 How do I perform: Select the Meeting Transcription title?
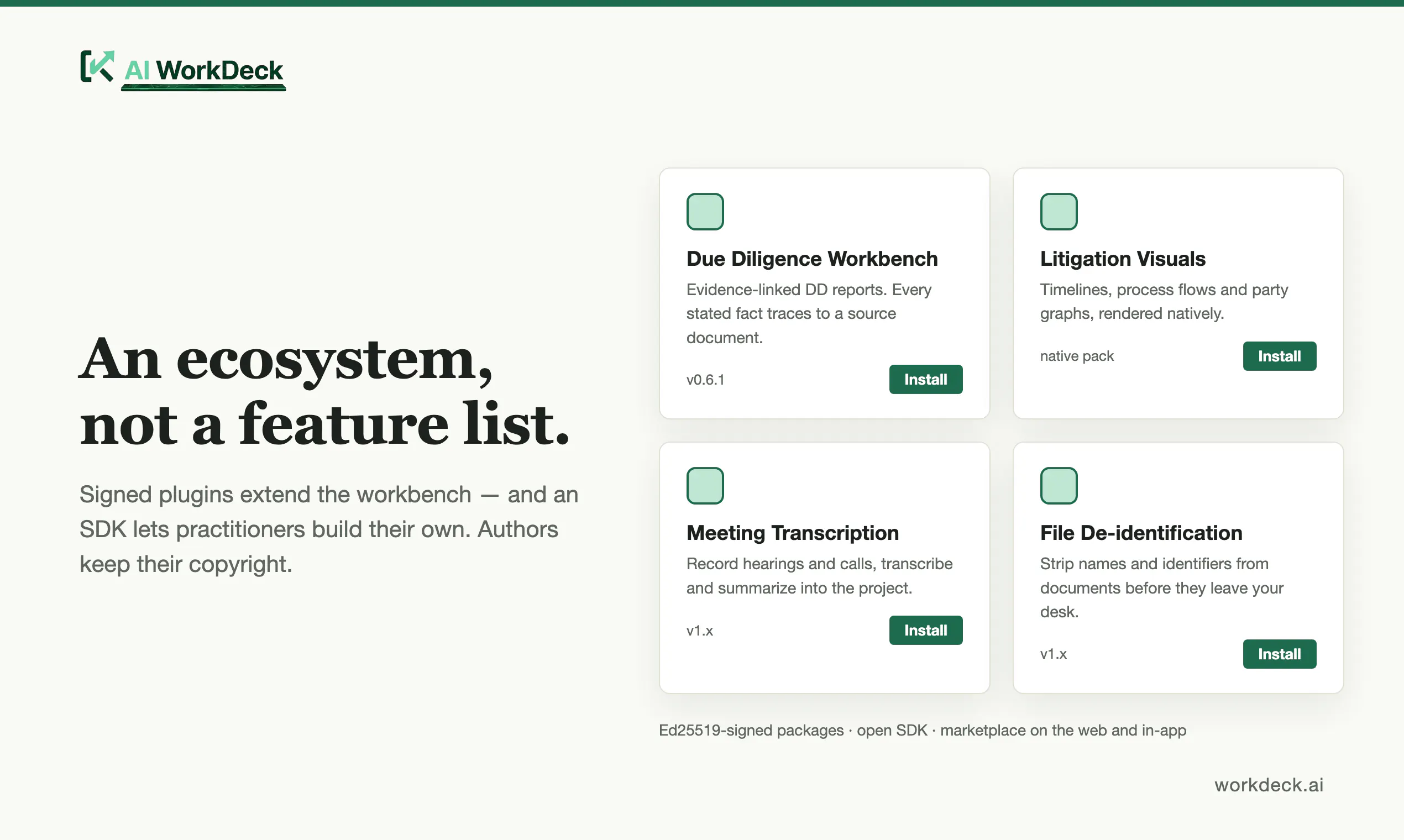(793, 533)
